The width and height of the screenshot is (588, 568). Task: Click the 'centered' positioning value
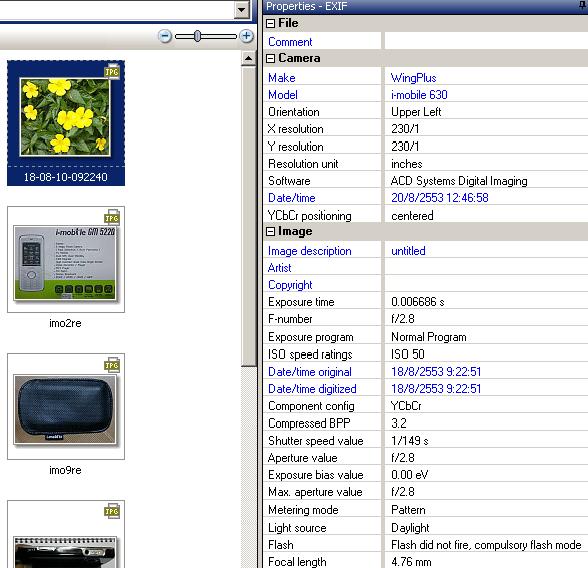412,216
